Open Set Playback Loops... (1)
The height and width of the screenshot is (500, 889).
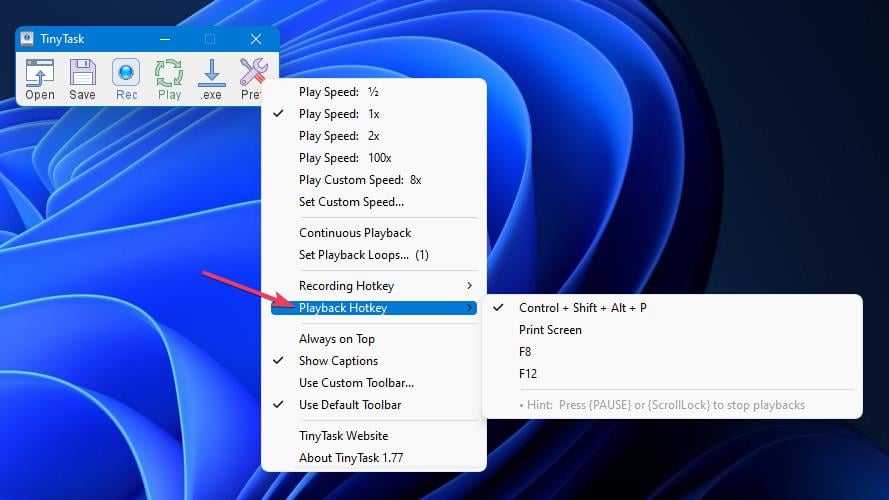click(374, 255)
